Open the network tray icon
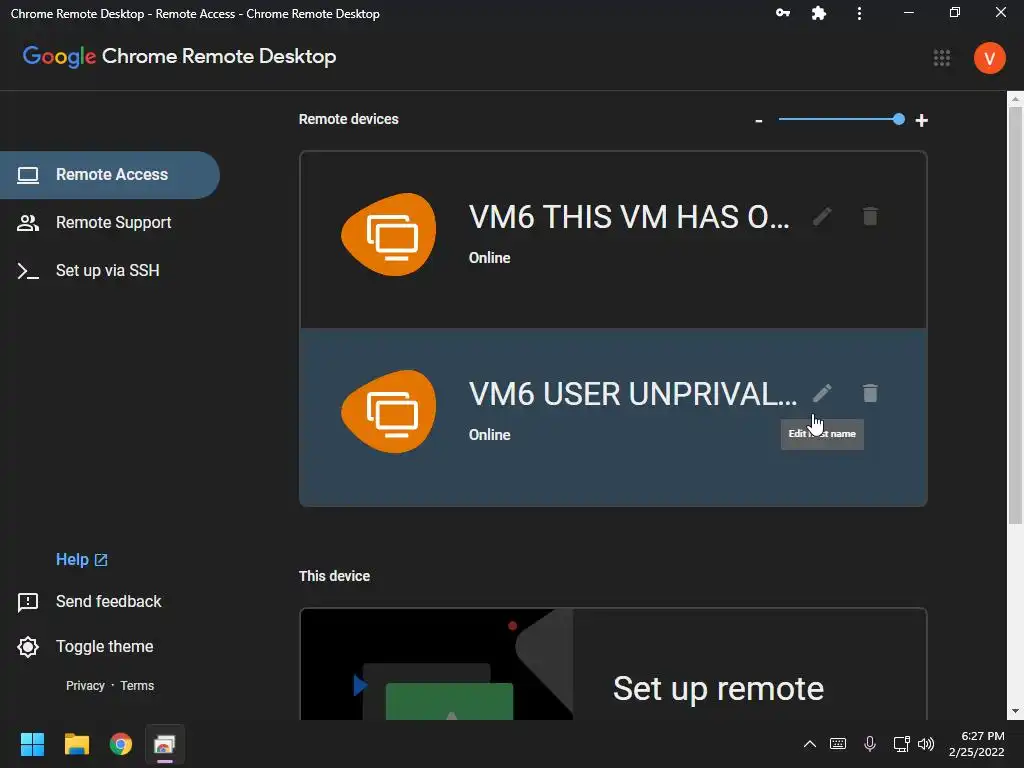 pyautogui.click(x=901, y=744)
